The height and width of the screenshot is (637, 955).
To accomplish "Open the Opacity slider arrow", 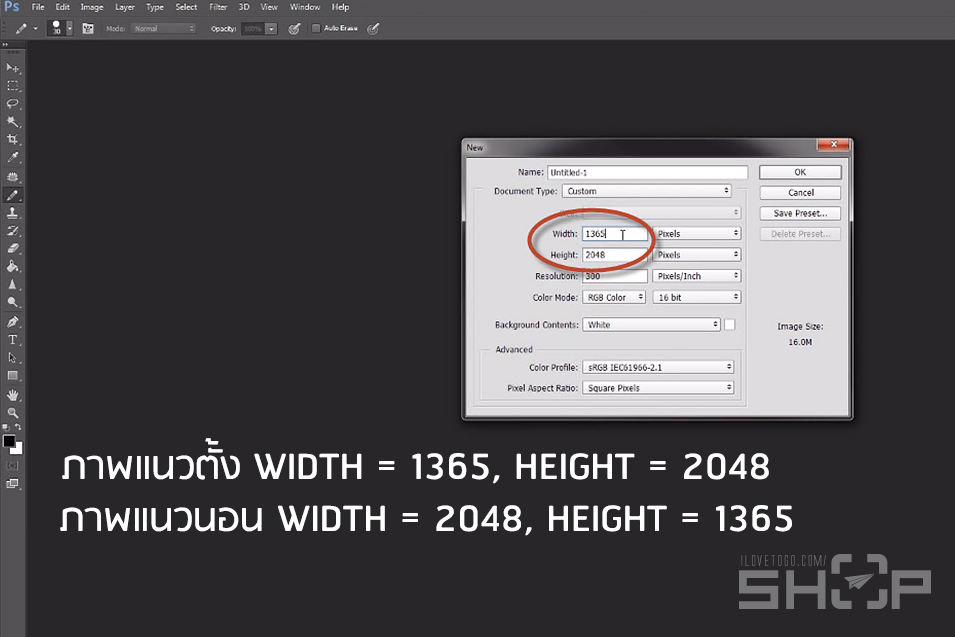I will point(272,29).
